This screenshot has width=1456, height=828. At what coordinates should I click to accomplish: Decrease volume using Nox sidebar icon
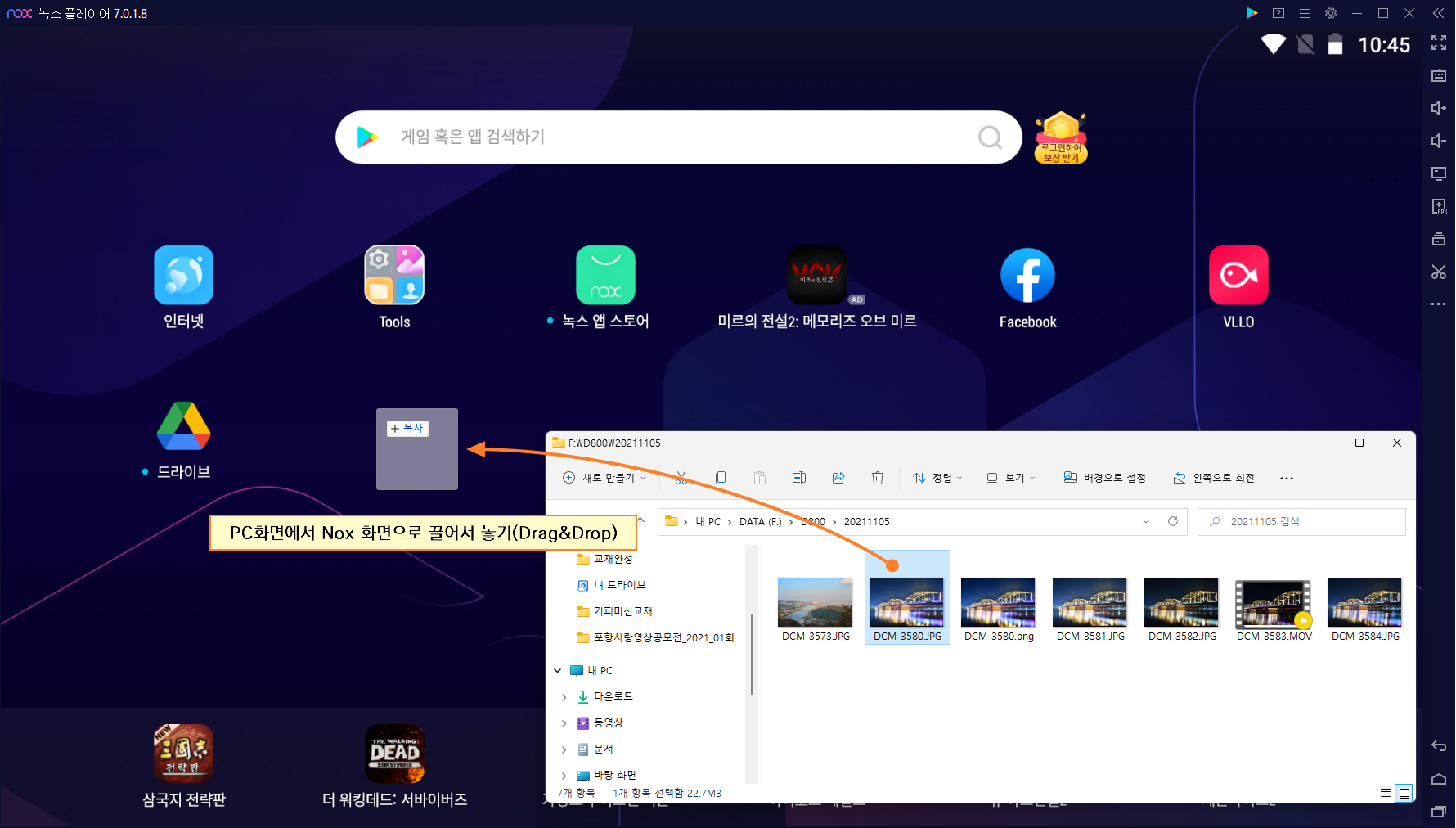1439,141
